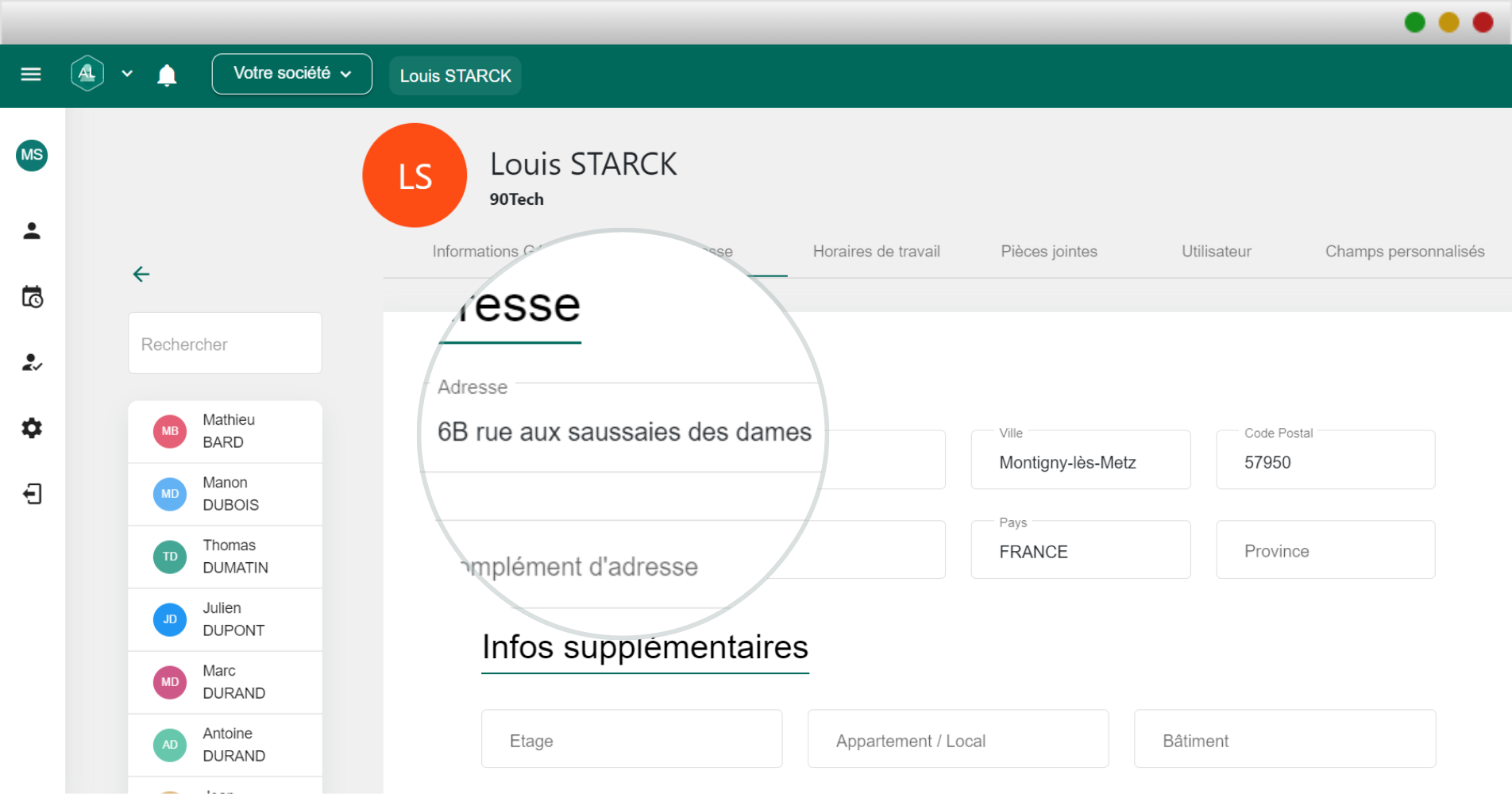The width and height of the screenshot is (1512, 794).
Task: Open the settings gear sidebar icon
Action: [32, 428]
